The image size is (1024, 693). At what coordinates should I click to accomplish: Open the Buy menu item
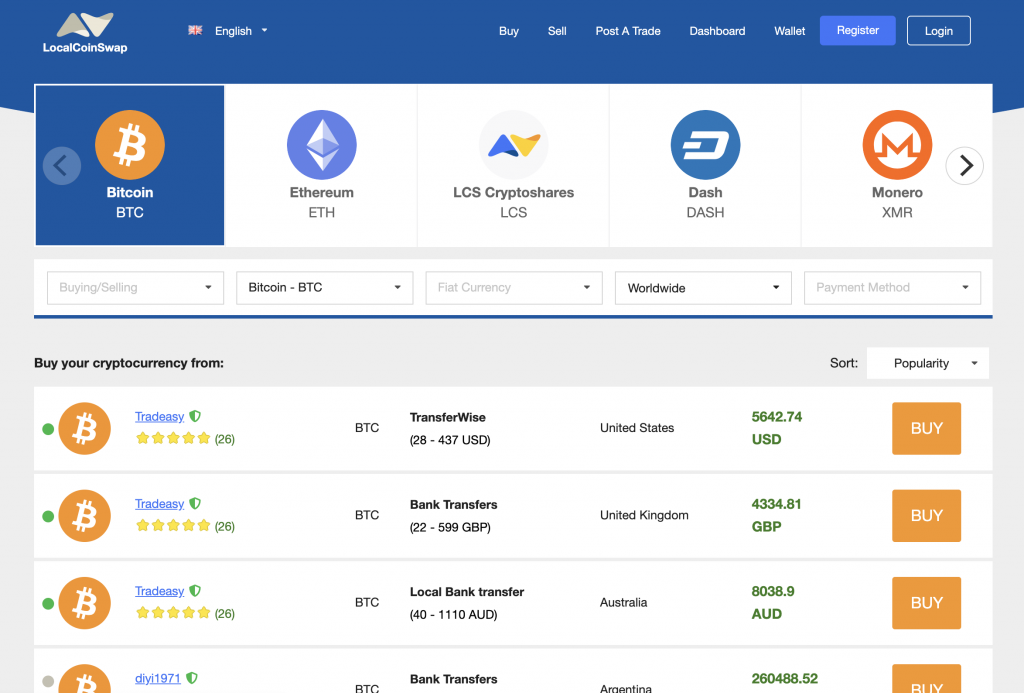[x=509, y=31]
